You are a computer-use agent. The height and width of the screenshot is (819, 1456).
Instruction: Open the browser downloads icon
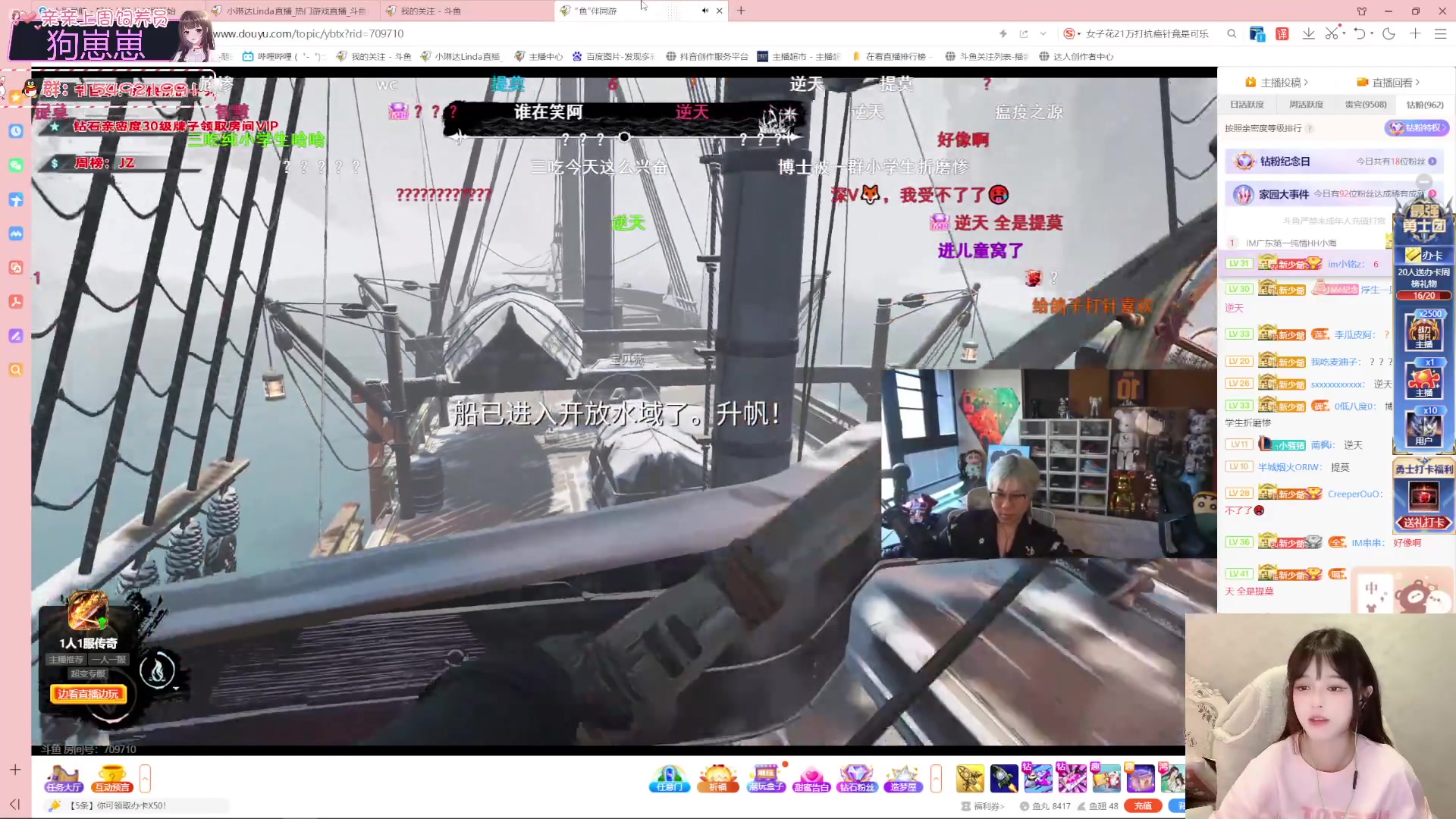click(x=1308, y=34)
